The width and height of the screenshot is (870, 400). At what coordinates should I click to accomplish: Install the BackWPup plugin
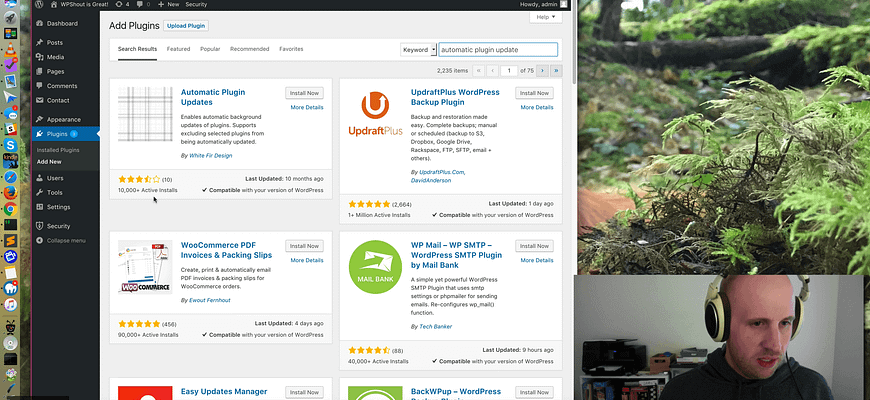pos(534,392)
